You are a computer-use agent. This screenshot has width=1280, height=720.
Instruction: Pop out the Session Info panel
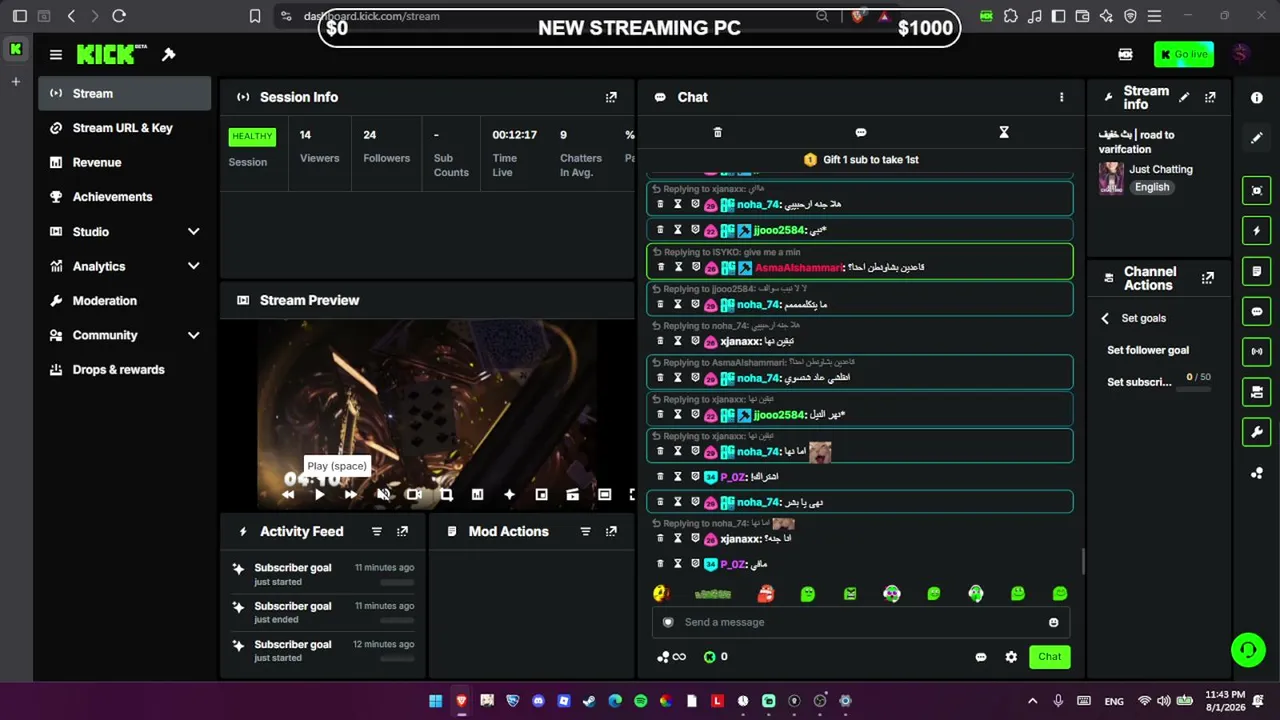tap(611, 97)
